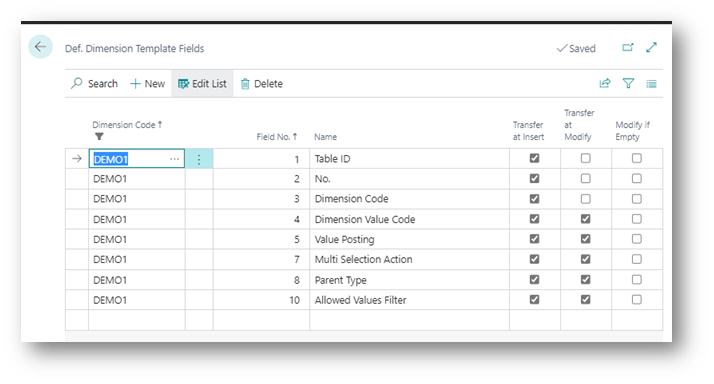Open Search in the action bar
This screenshot has width=714, height=384.
pyautogui.click(x=94, y=84)
